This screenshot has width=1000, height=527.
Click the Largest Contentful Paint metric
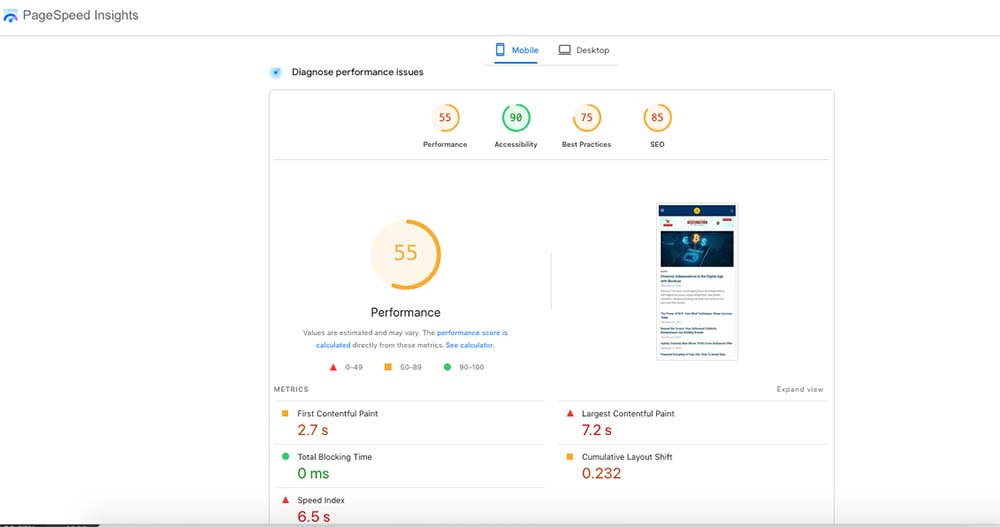627,413
